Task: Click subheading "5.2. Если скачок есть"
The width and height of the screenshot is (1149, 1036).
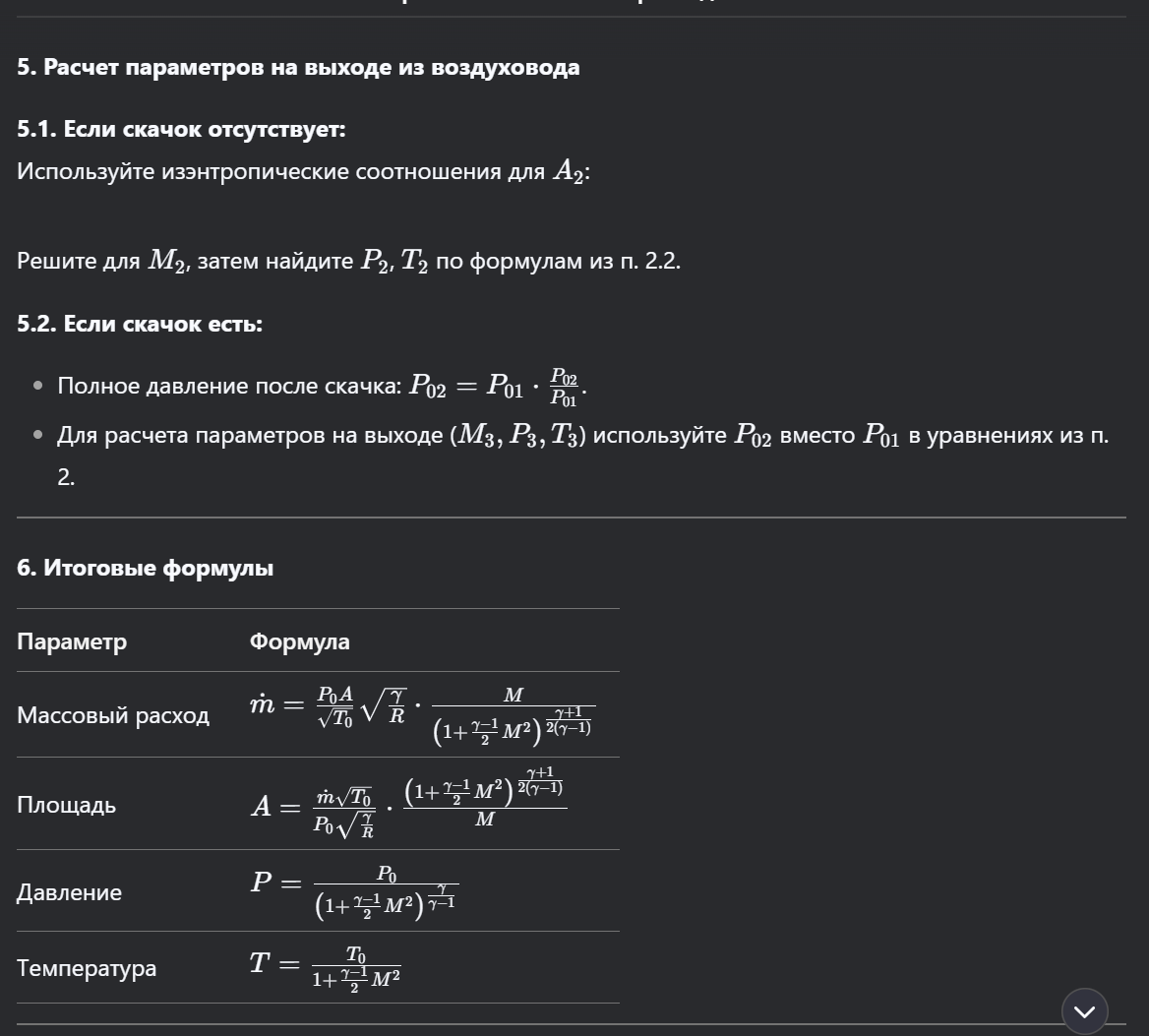Action: 140,323
